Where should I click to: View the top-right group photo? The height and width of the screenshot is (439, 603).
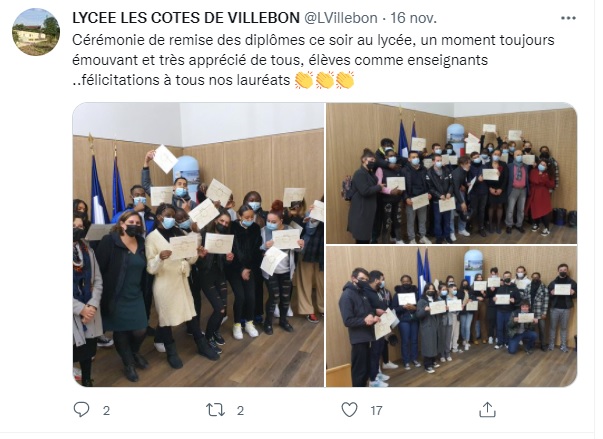451,173
